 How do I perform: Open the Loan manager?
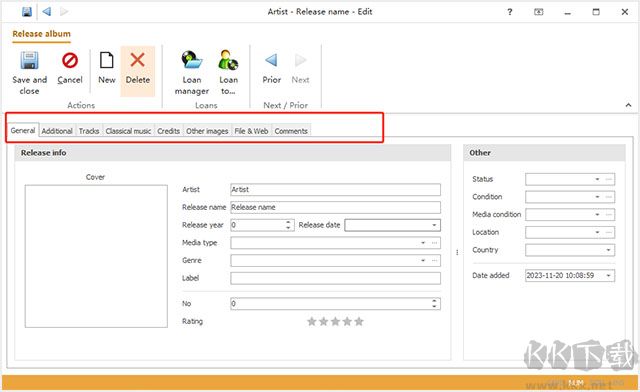point(191,72)
